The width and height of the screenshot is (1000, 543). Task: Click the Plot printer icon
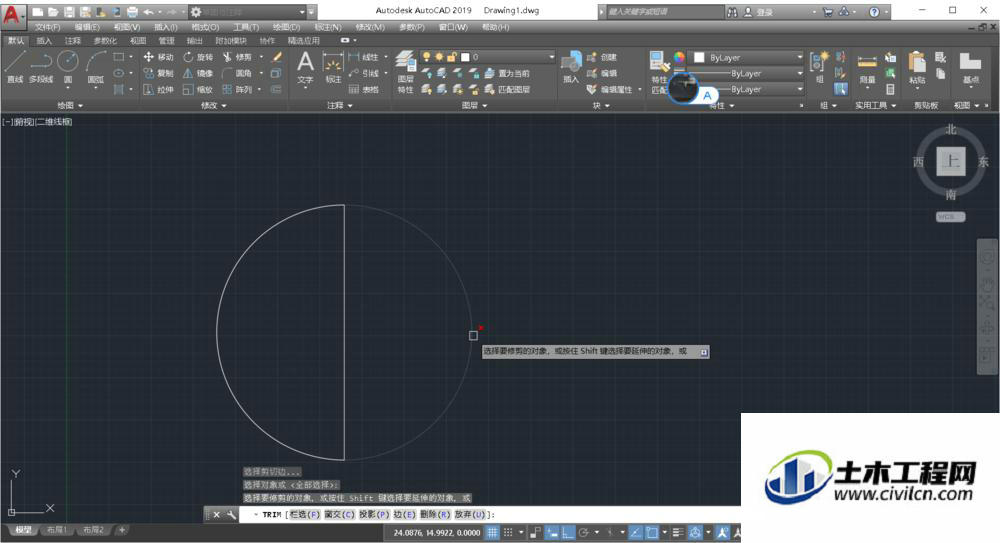tap(132, 12)
